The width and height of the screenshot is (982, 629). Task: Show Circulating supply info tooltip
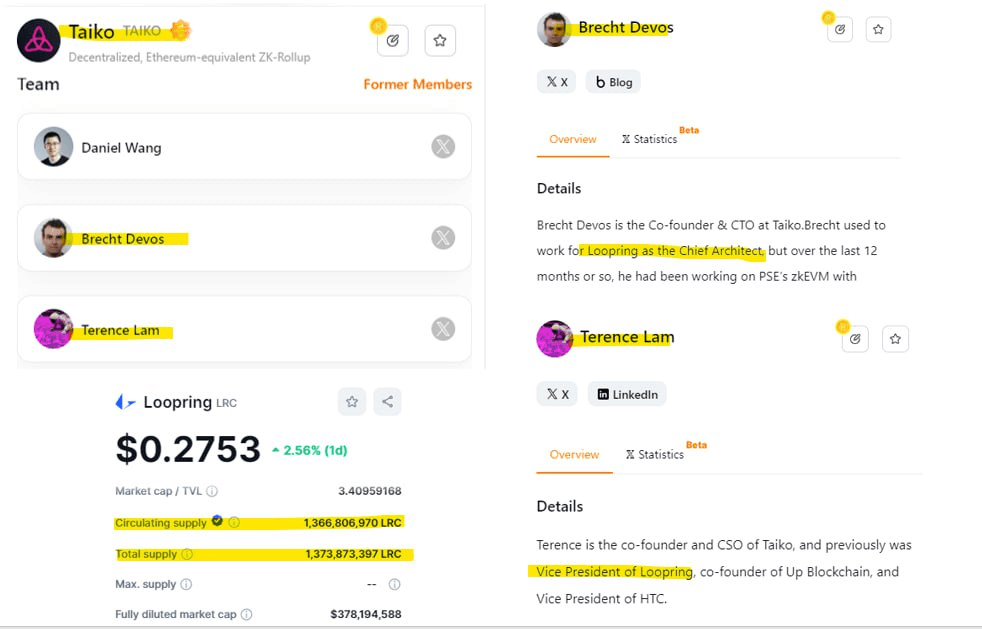coord(234,522)
